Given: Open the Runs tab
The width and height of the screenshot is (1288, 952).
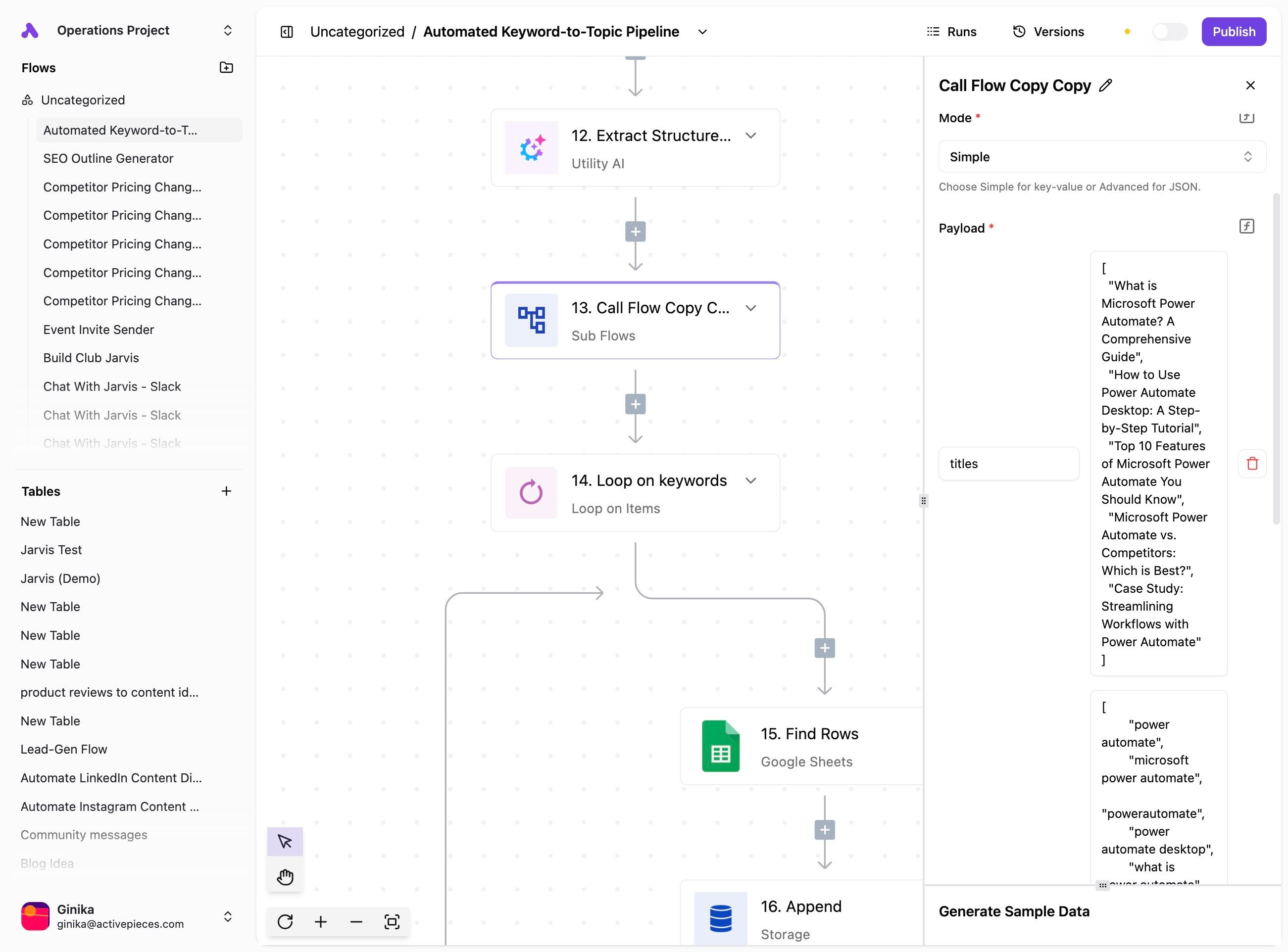Looking at the screenshot, I should 951,32.
